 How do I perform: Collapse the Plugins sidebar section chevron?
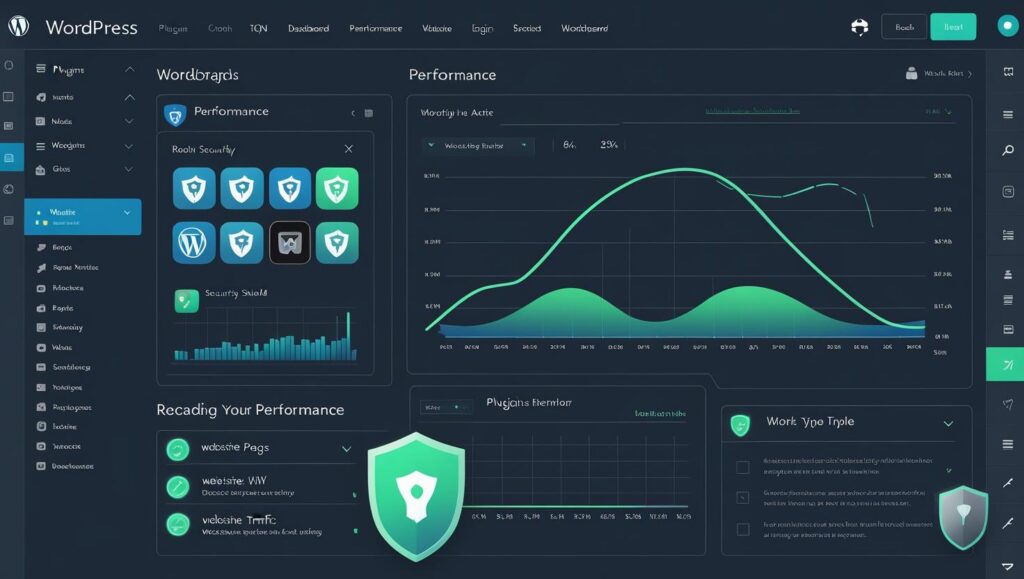click(129, 69)
